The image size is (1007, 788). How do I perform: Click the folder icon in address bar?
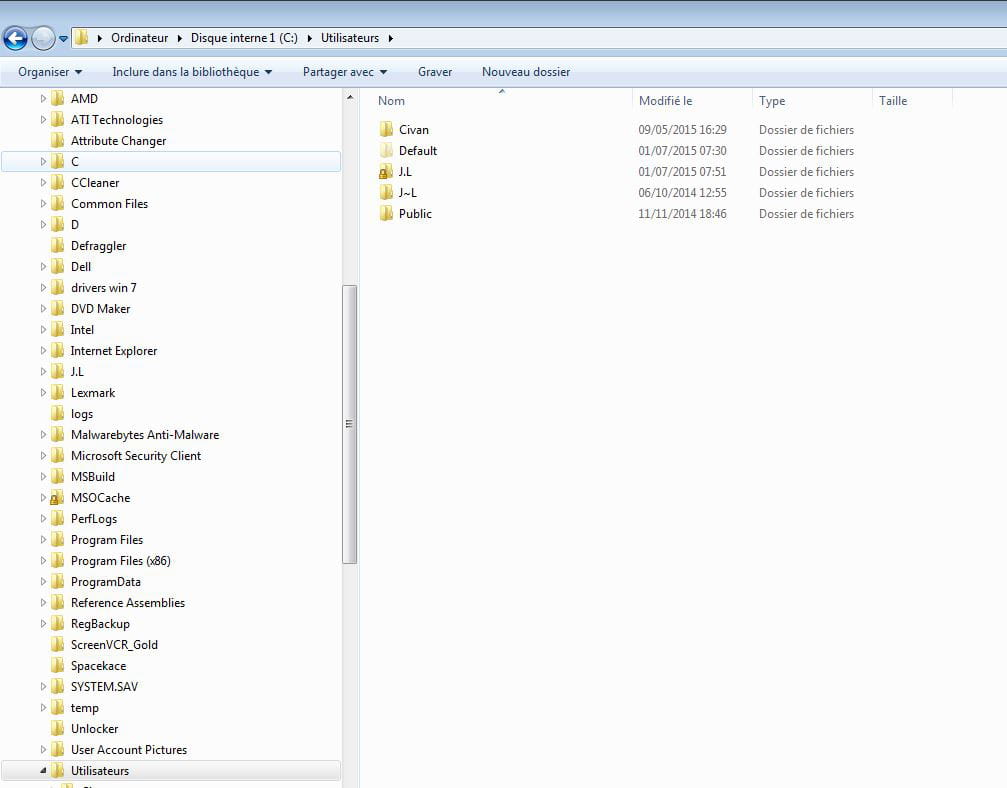[x=82, y=38]
